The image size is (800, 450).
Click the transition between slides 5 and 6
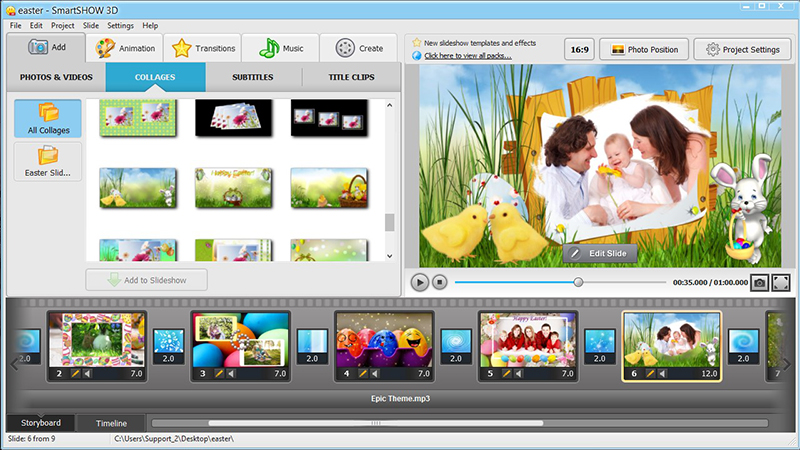pyautogui.click(x=599, y=346)
